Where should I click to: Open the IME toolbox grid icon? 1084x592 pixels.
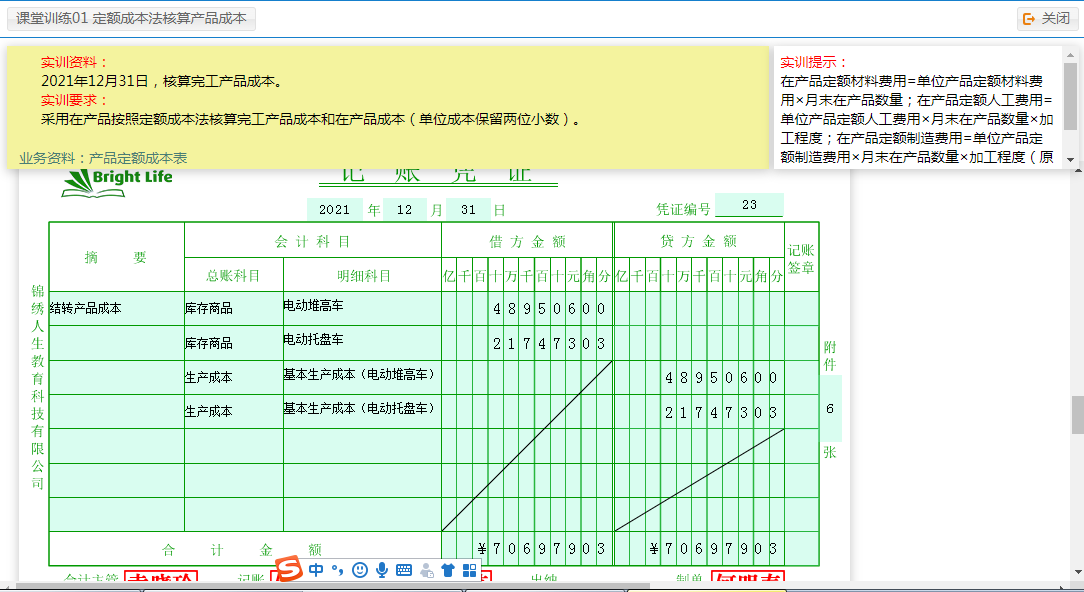tap(469, 570)
